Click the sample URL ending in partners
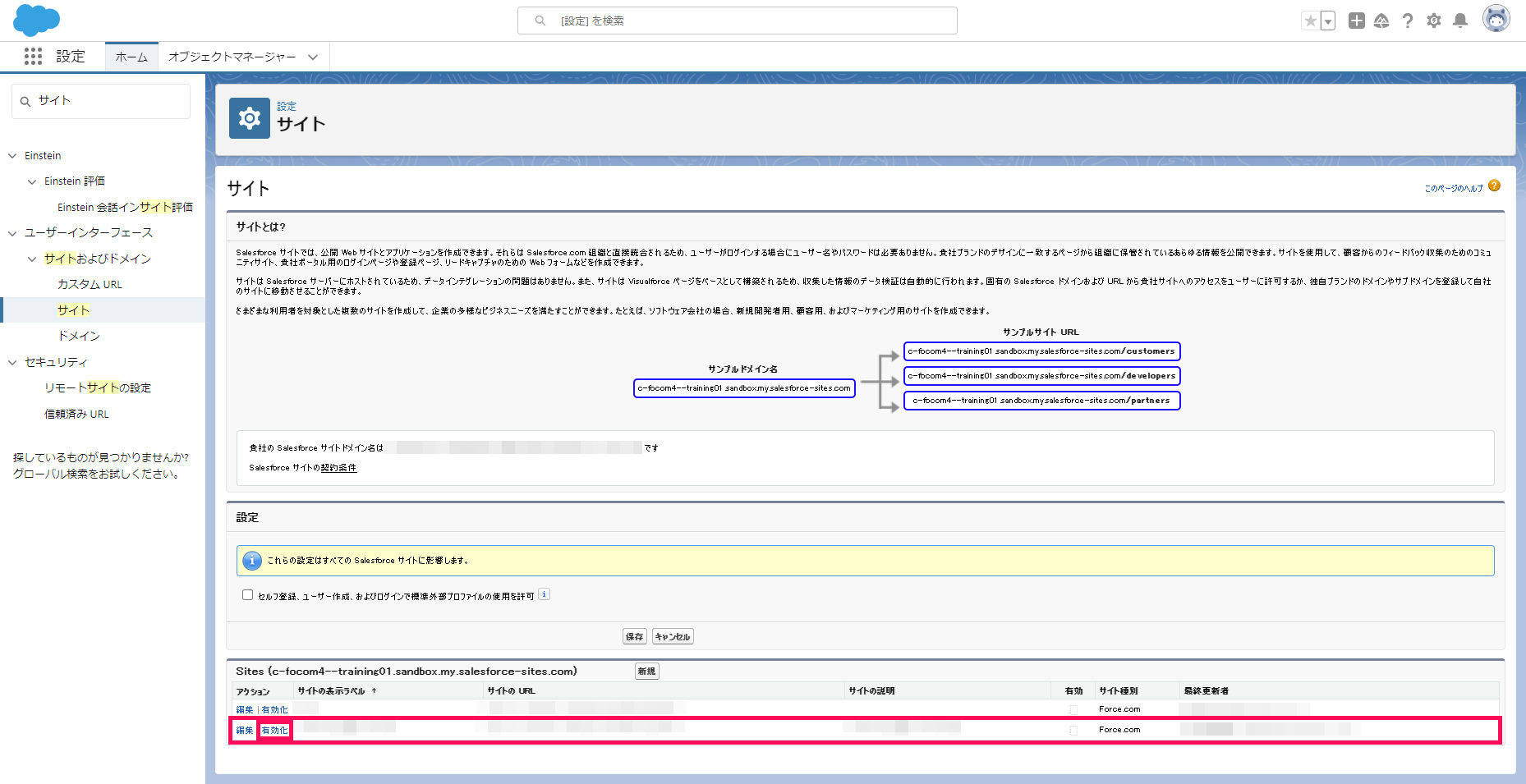Screen dimensions: 1526x784 click(x=1041, y=401)
